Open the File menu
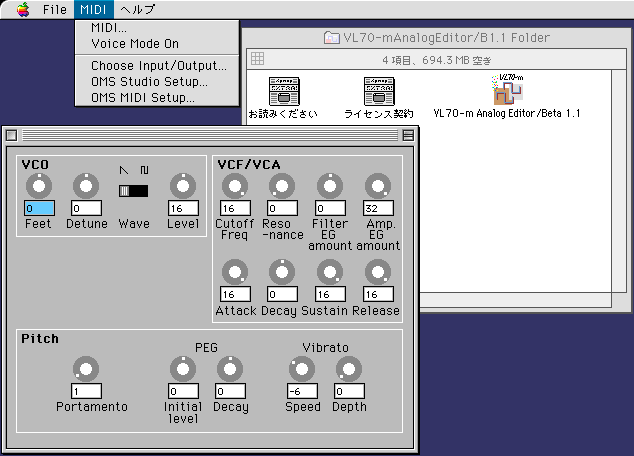The width and height of the screenshot is (634, 456). (55, 9)
